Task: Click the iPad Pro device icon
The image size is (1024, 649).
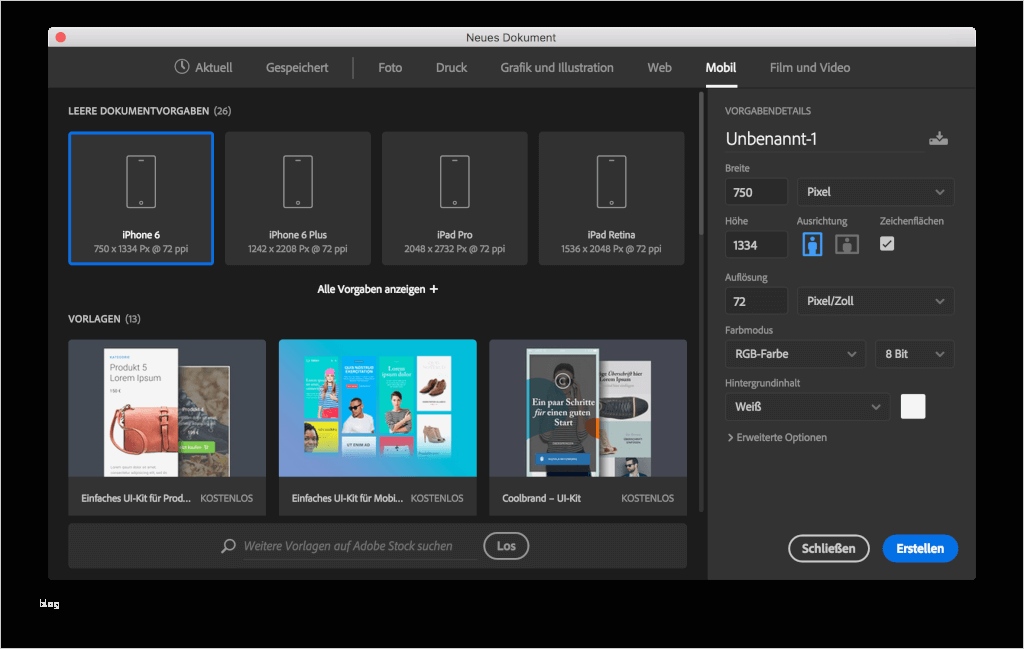Action: (x=455, y=182)
